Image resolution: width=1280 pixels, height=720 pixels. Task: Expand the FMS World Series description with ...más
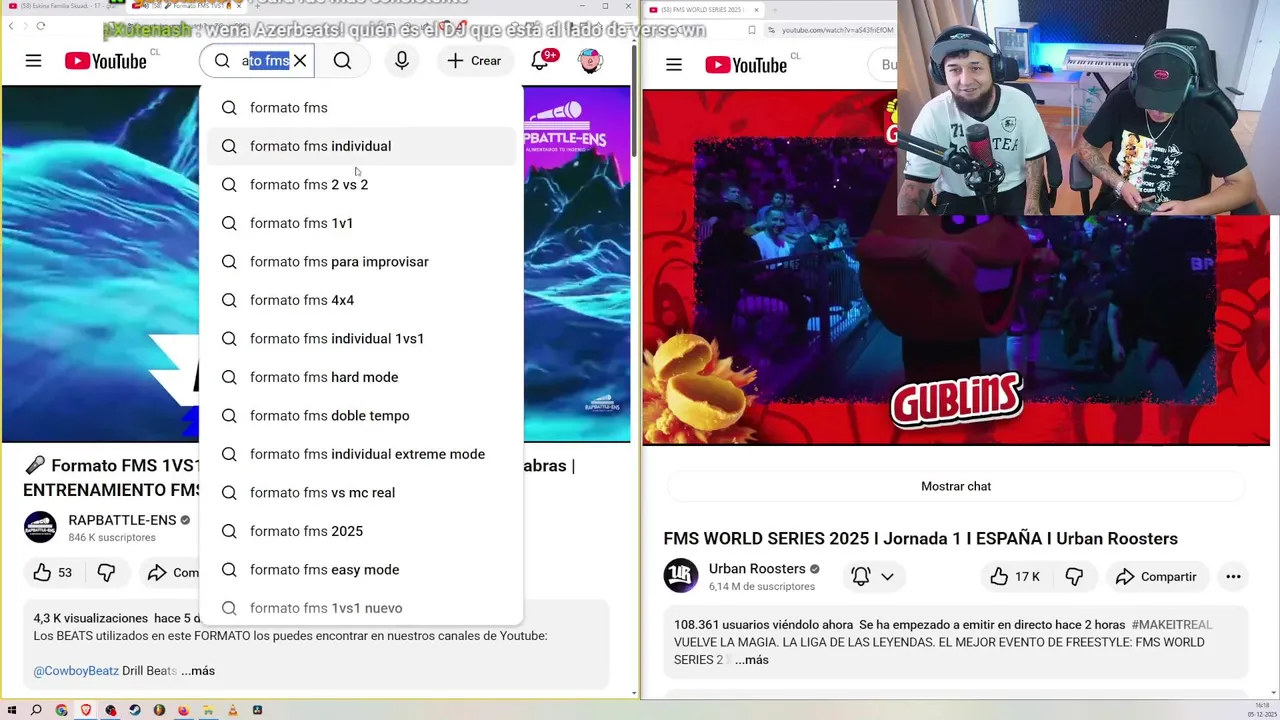tap(752, 660)
